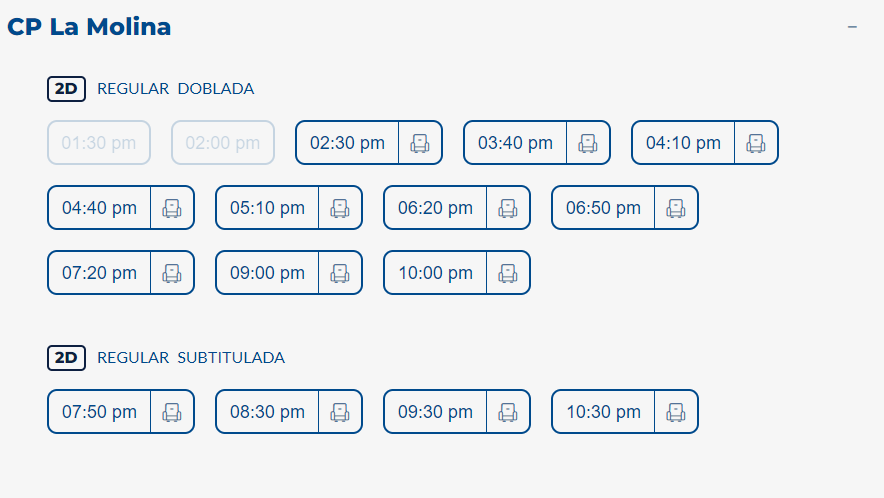Click the disabled 01:30 pm showtime
884x498 pixels.
[99, 143]
